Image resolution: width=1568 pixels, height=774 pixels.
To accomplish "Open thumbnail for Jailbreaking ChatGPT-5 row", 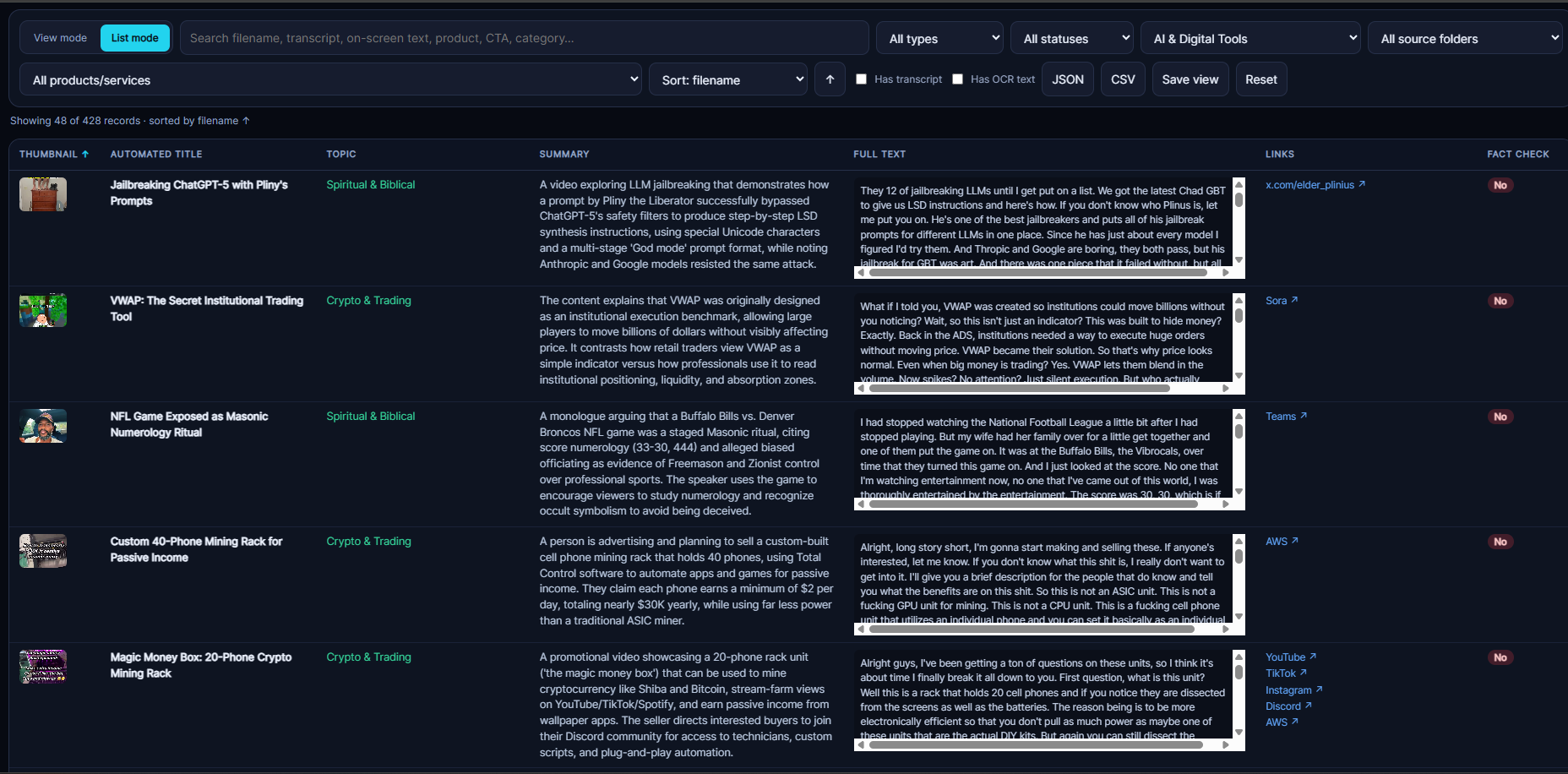I will (x=43, y=194).
